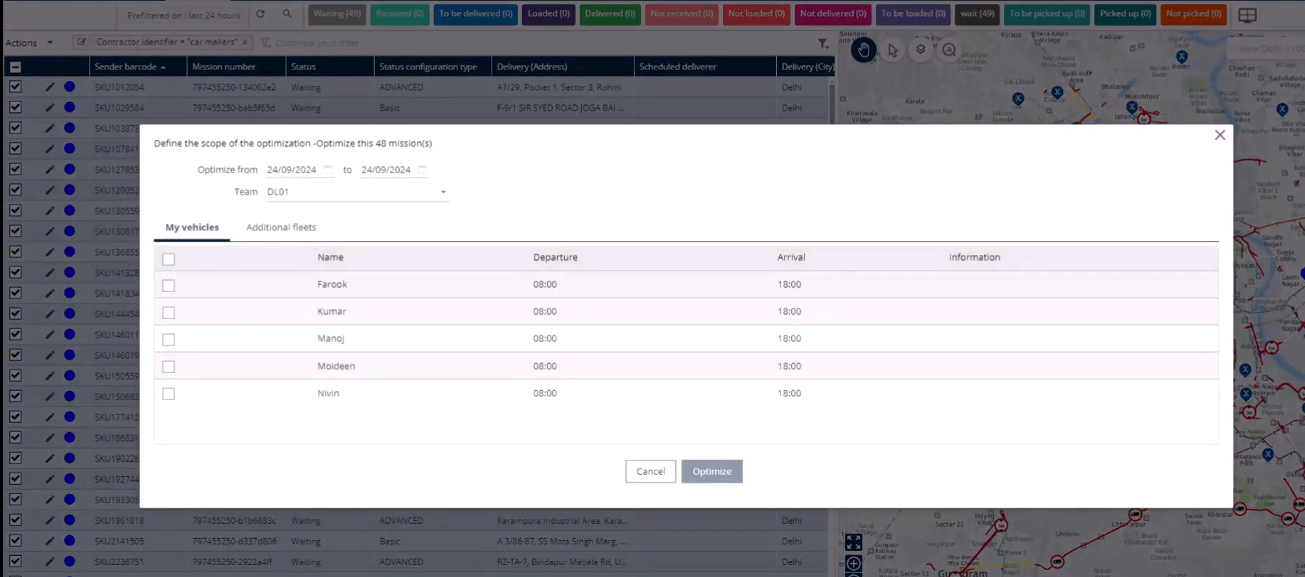
Task: Click the Status configuration type column header
Action: point(434,67)
